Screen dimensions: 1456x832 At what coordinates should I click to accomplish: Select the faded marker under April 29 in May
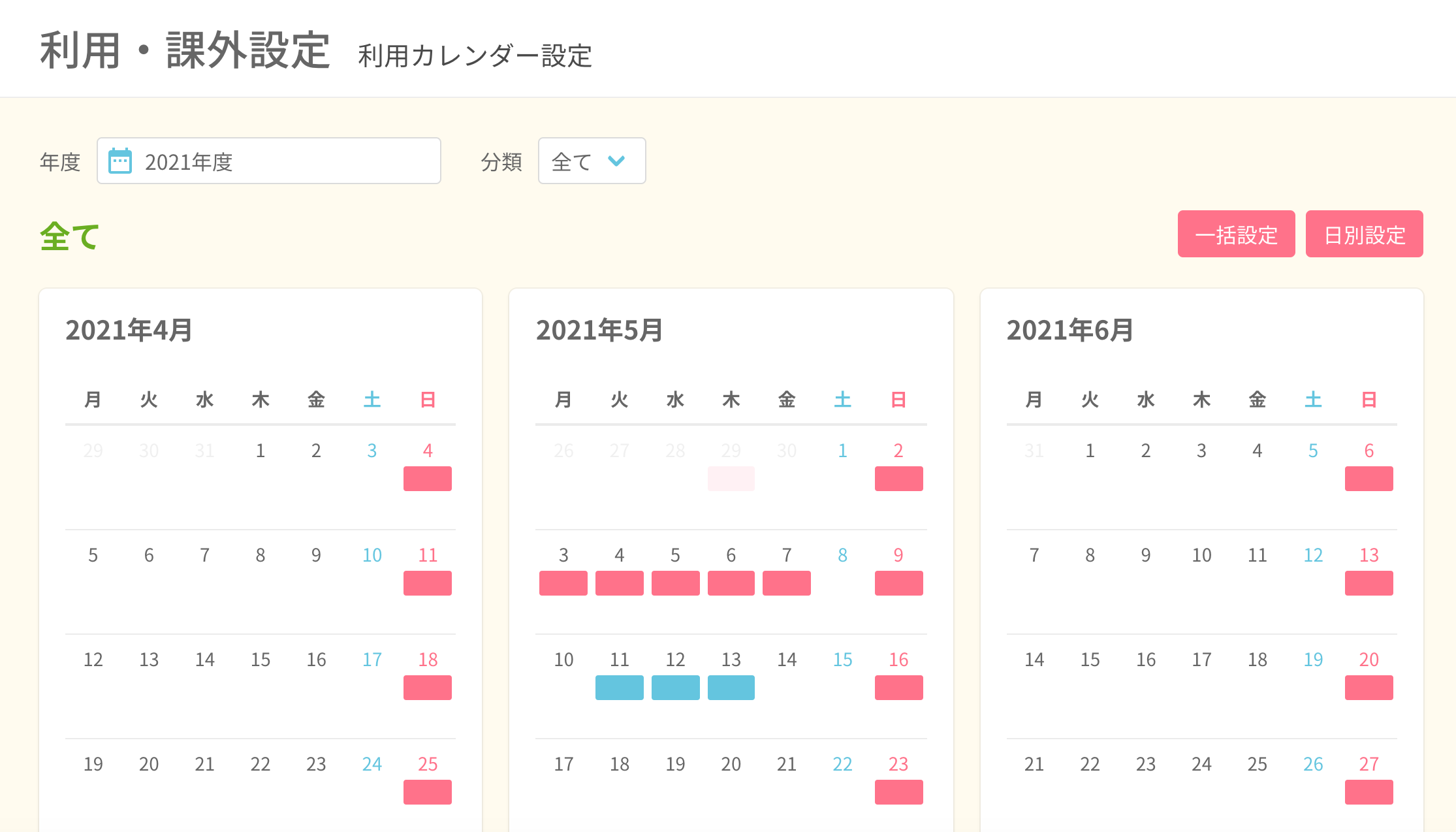click(731, 479)
